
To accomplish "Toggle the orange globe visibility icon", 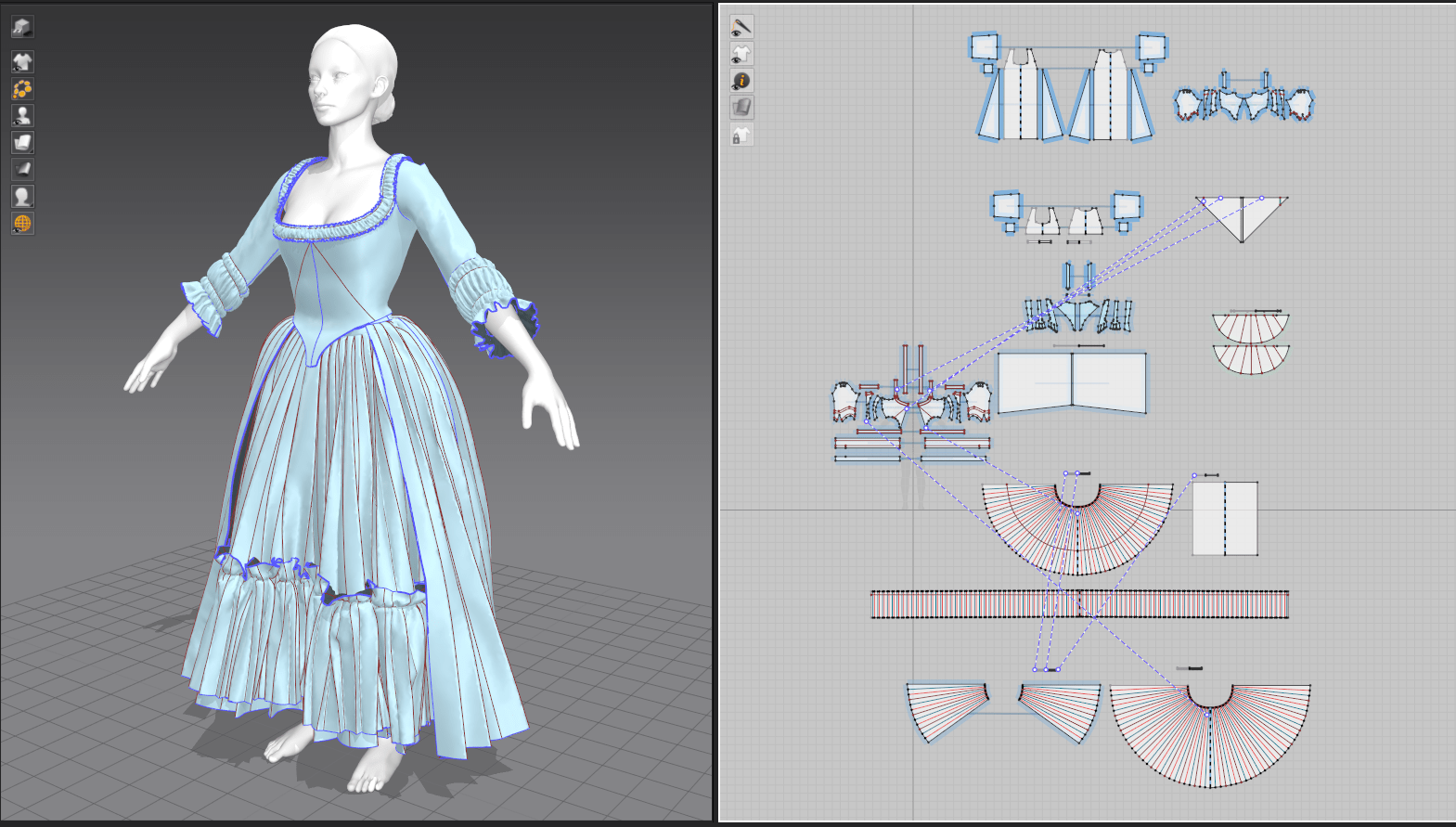I will click(x=22, y=223).
